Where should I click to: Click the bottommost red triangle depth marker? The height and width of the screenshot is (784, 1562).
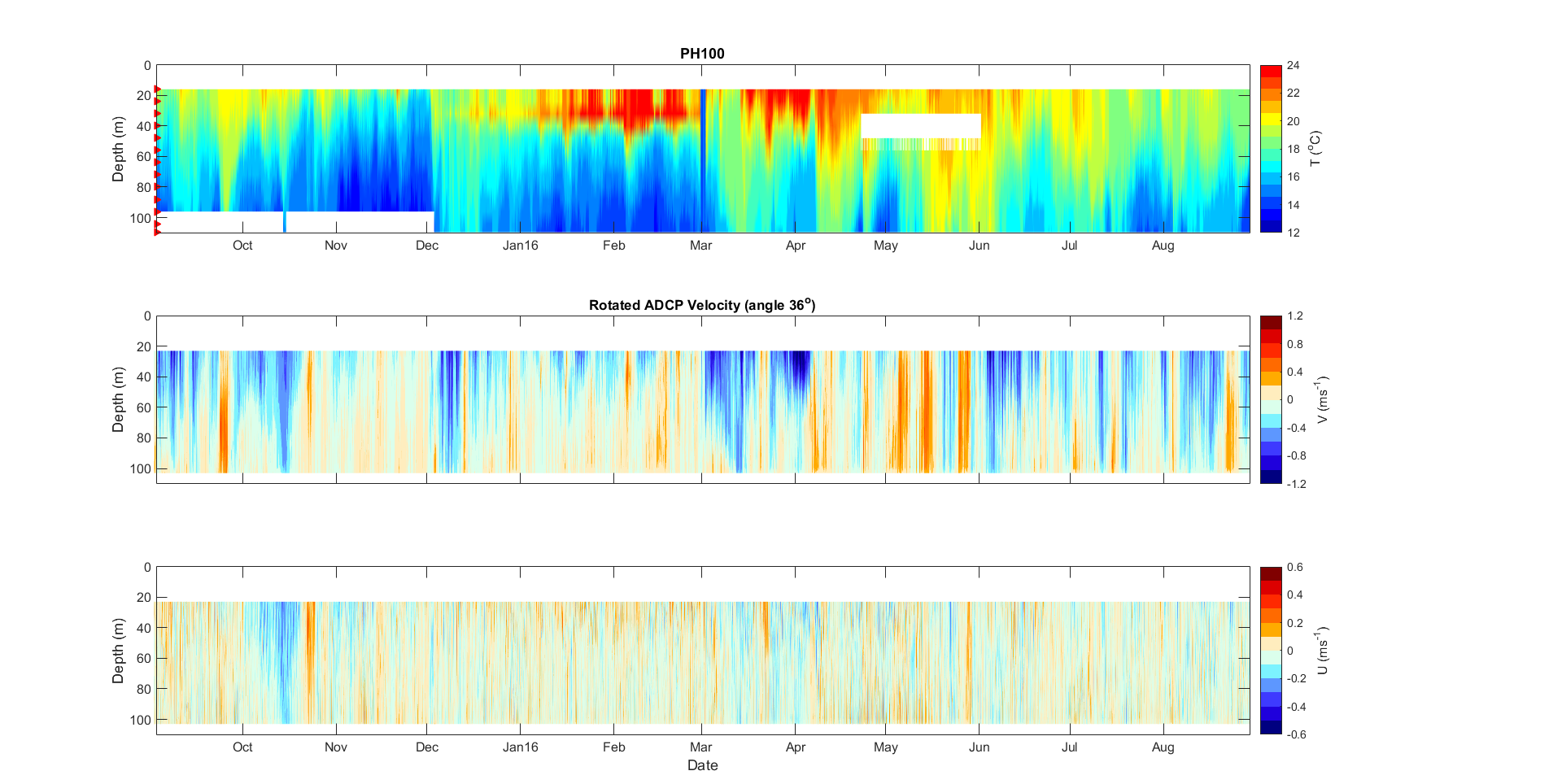coord(158,232)
